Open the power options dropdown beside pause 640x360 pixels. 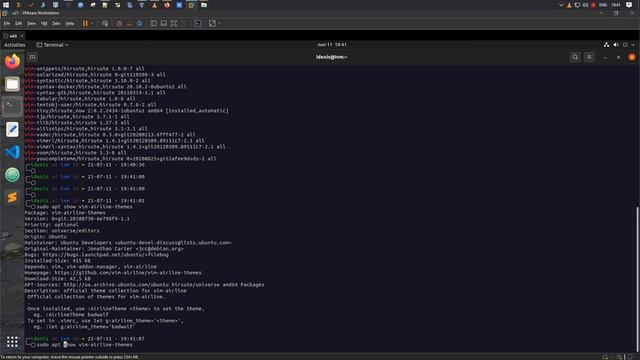click(x=92, y=24)
